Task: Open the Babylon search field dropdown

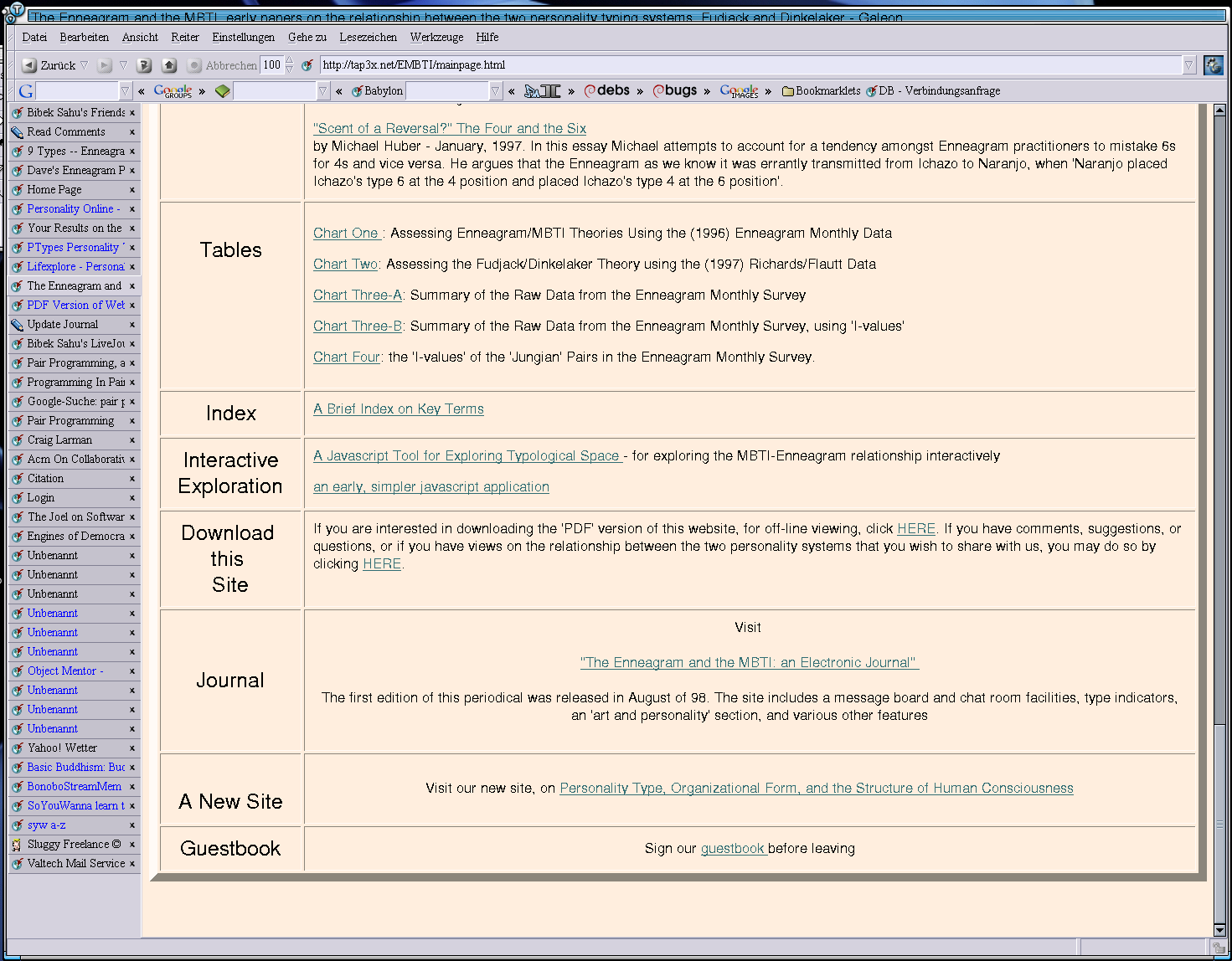Action: tap(496, 91)
